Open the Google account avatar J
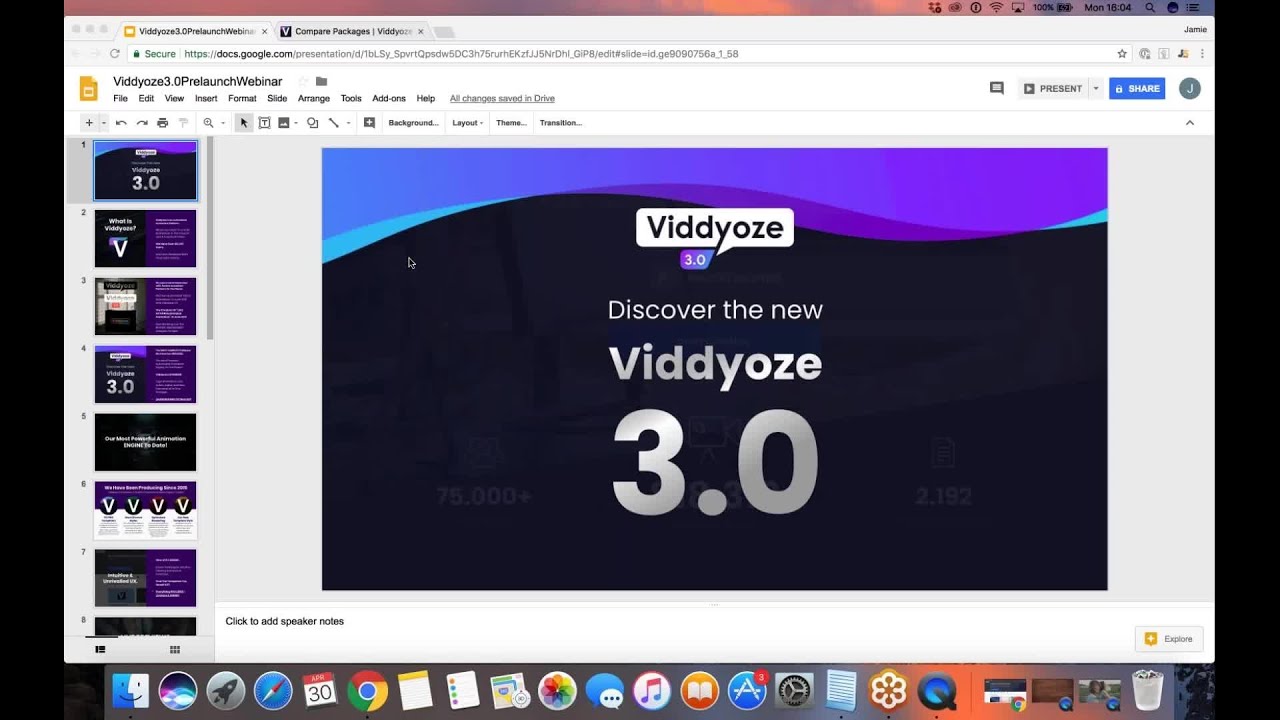1280x720 pixels. point(1189,88)
